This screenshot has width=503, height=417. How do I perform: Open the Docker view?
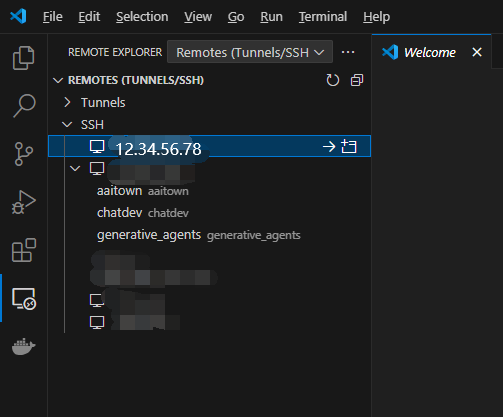[x=23, y=346]
